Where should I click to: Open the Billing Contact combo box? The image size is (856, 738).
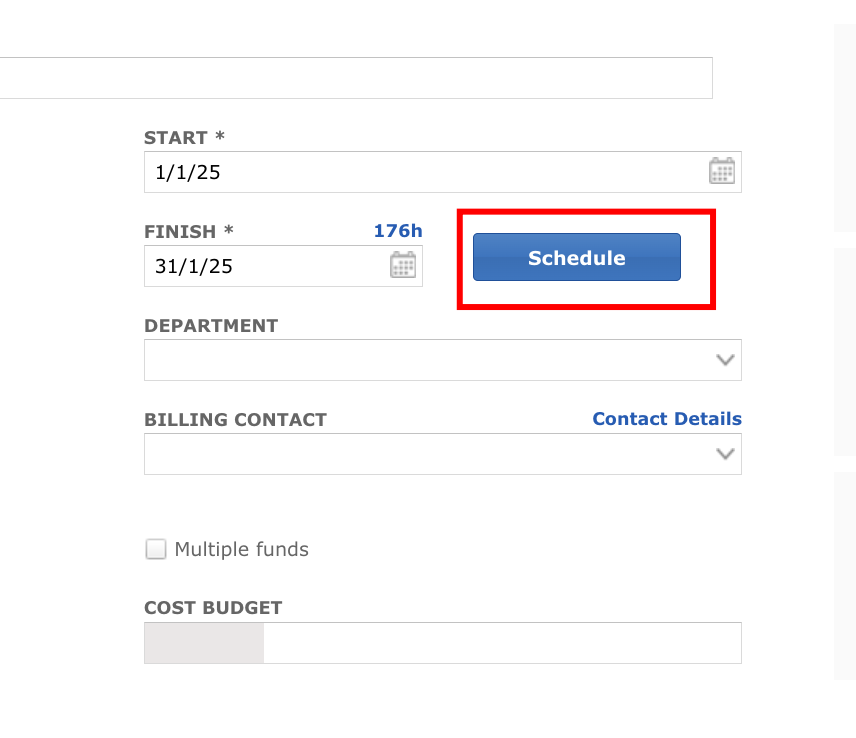pos(443,454)
